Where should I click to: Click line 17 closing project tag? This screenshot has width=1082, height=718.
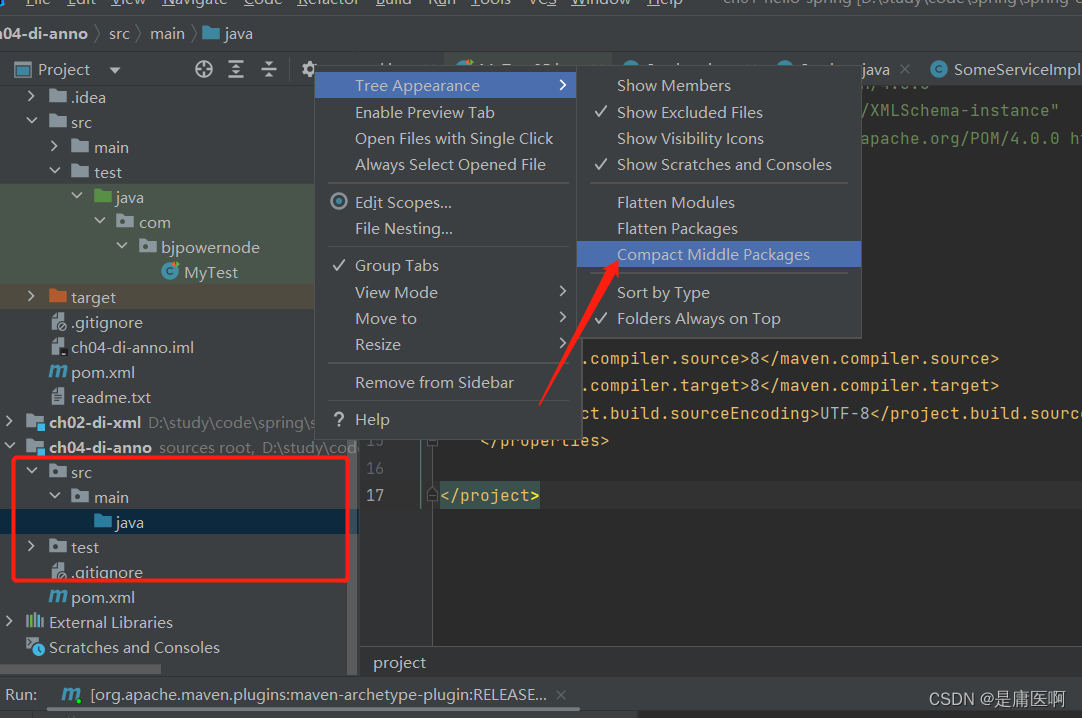click(x=490, y=495)
